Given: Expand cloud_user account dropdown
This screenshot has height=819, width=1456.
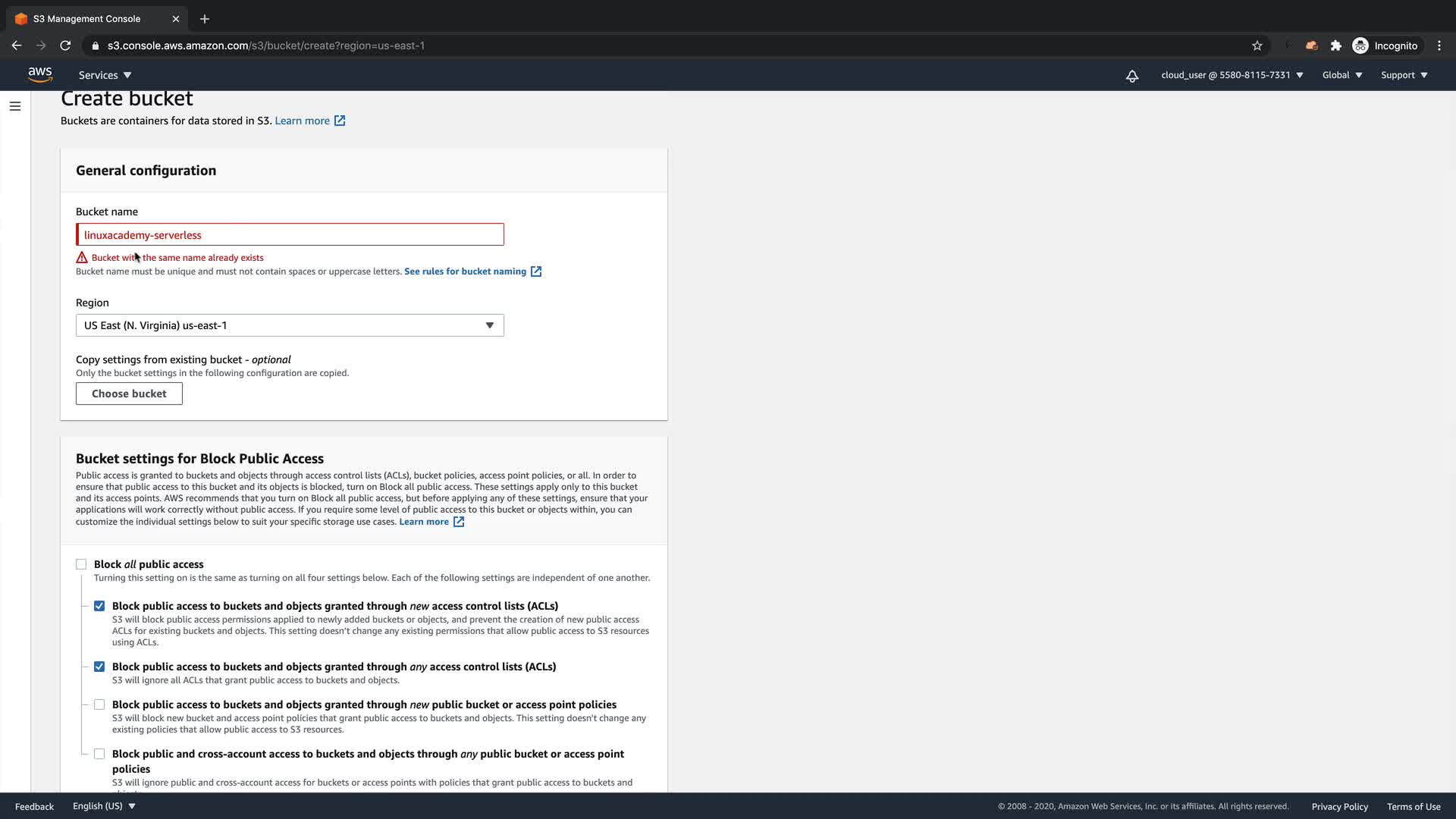Looking at the screenshot, I should (x=1232, y=75).
